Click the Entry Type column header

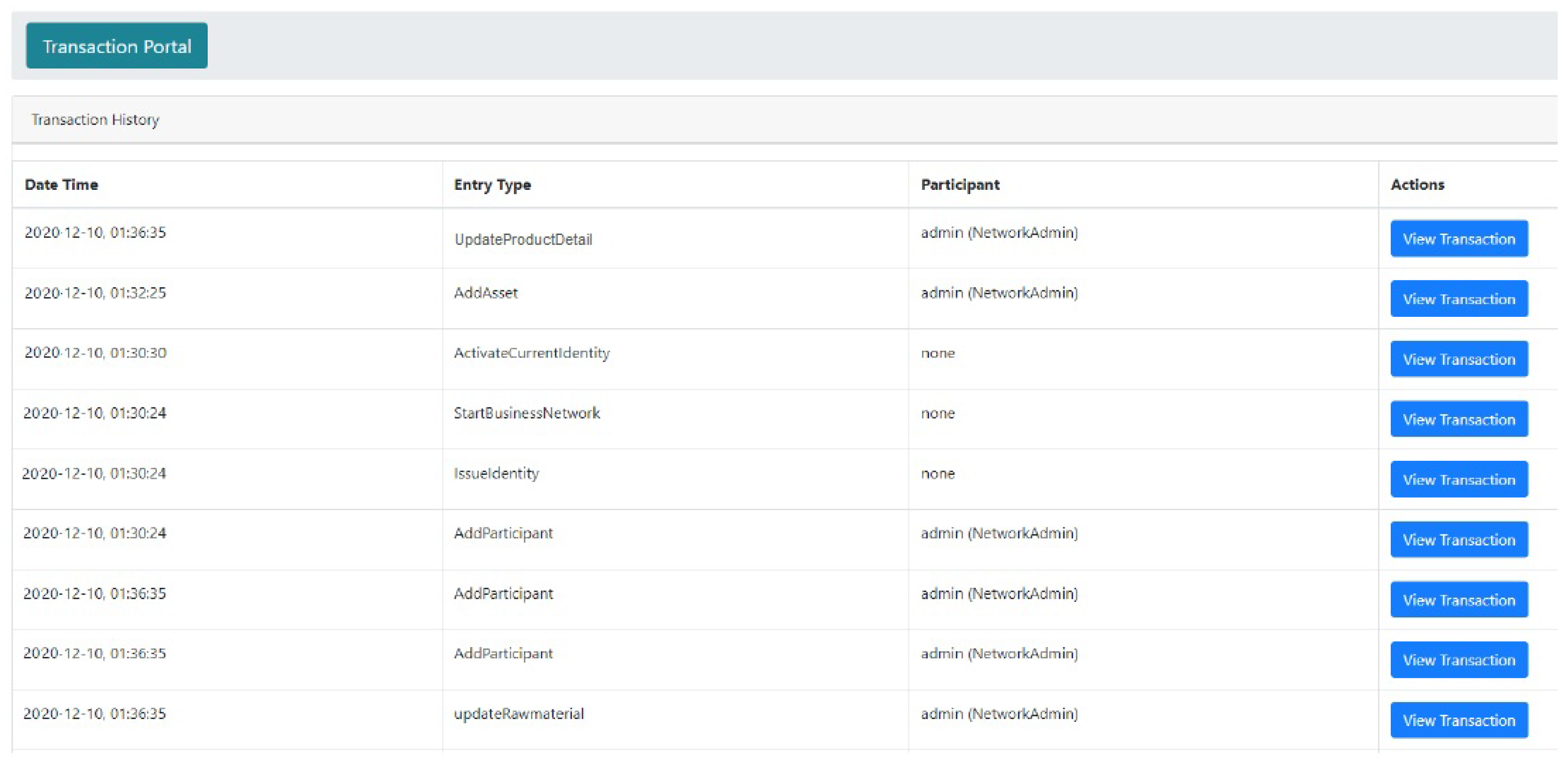coord(492,185)
